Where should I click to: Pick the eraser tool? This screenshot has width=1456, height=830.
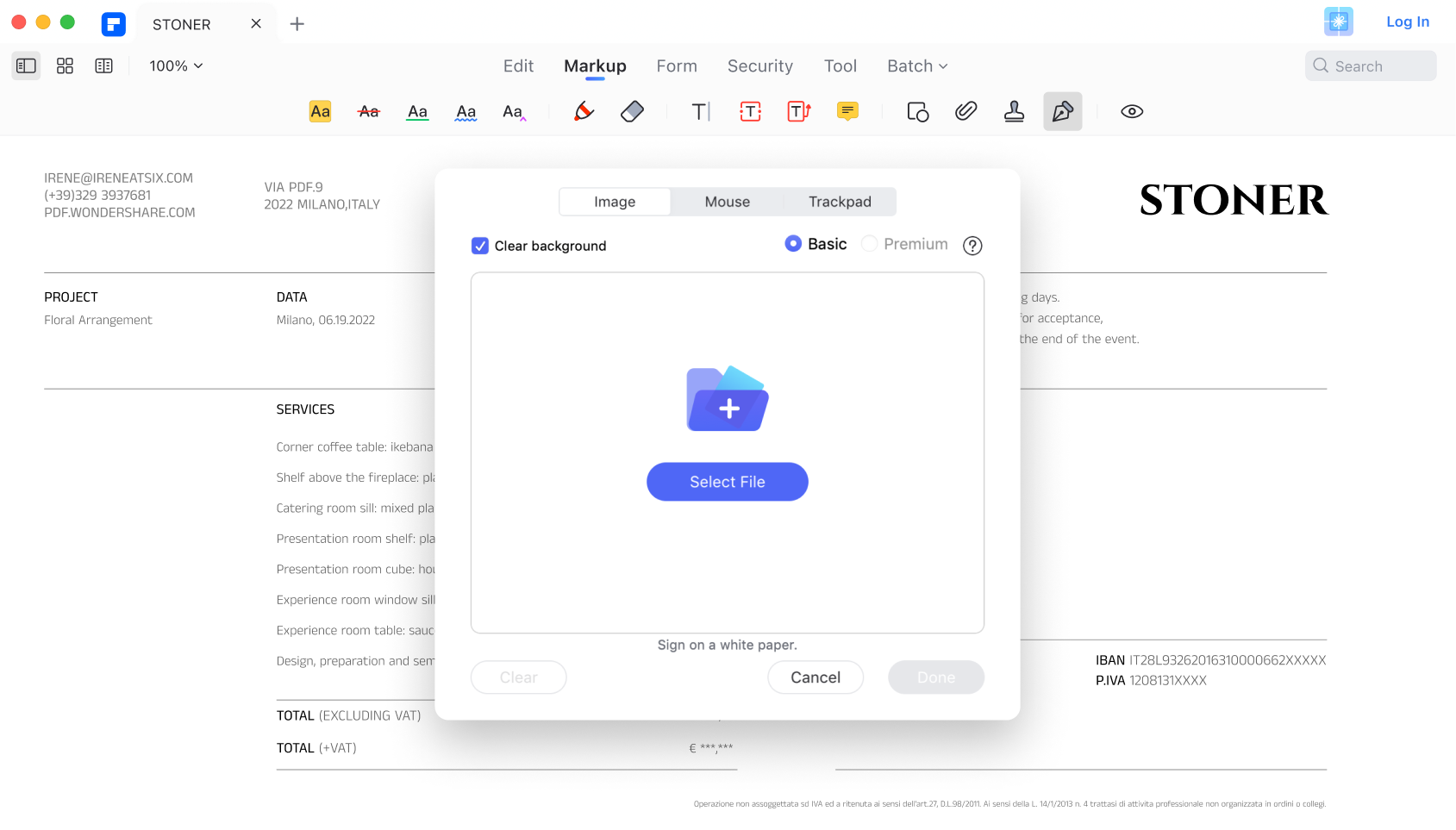(x=632, y=111)
